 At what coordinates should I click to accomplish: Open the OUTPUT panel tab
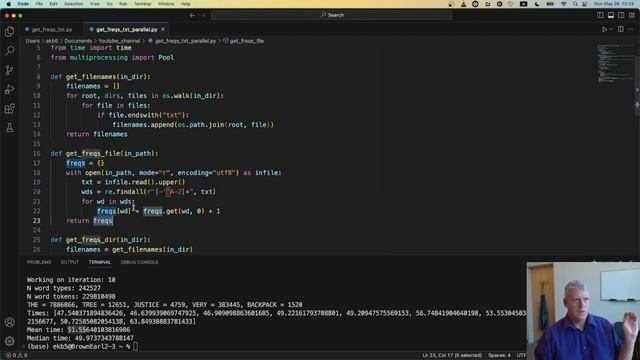coord(70,262)
